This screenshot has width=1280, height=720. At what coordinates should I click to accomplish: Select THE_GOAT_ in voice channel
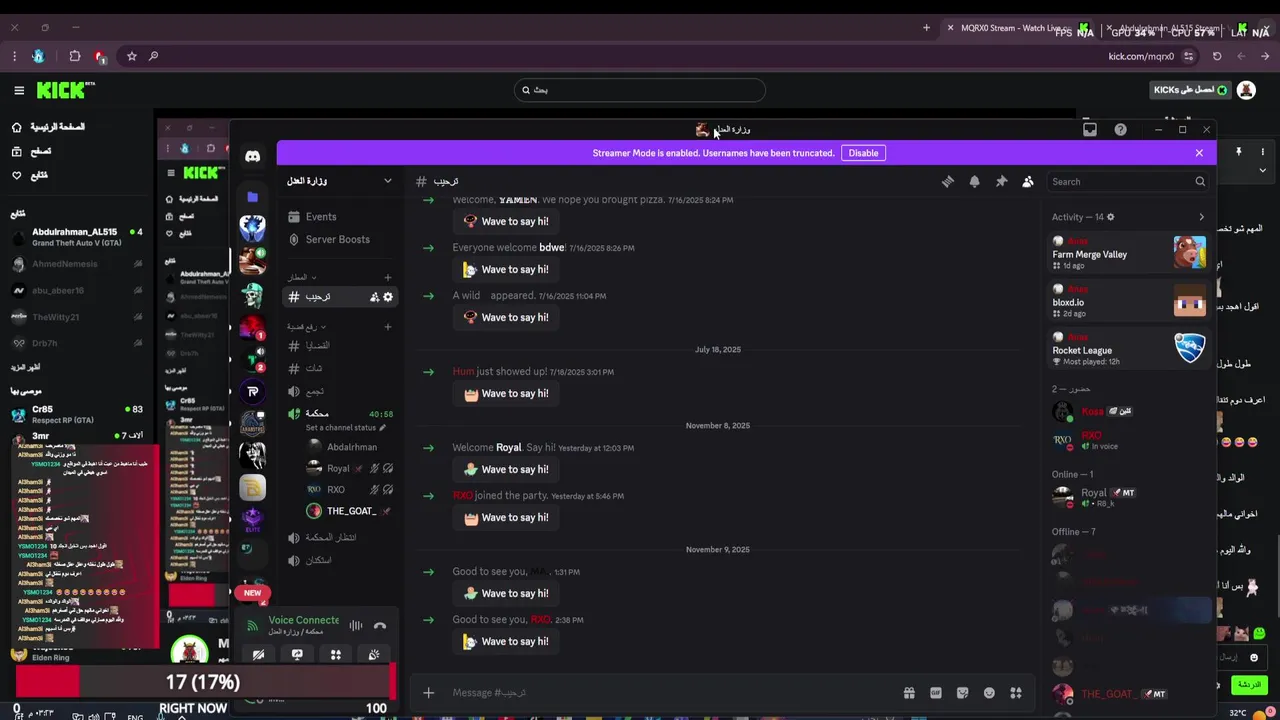coord(349,511)
